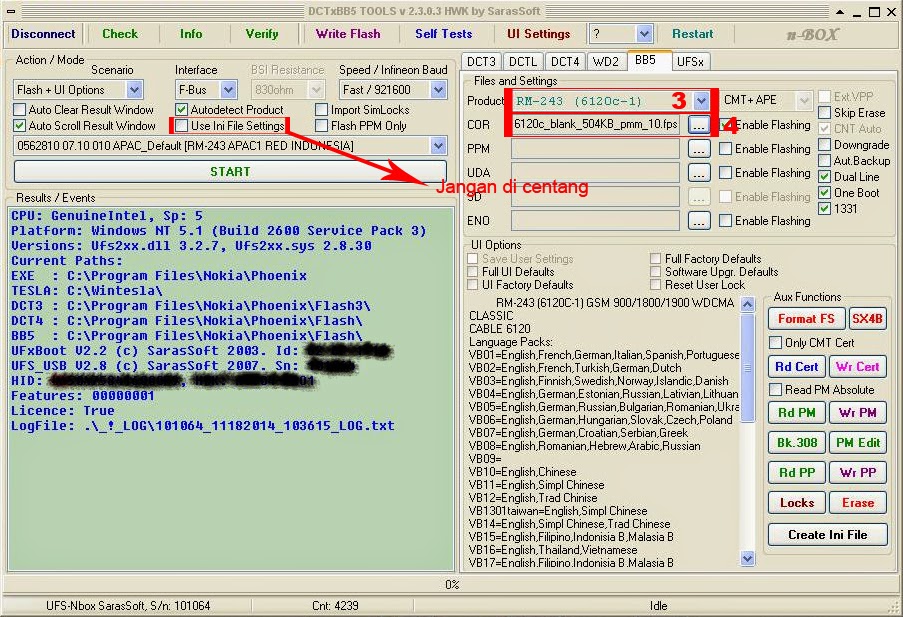903x617 pixels.
Task: Browse for the UDA file
Action: pyautogui.click(x=698, y=173)
